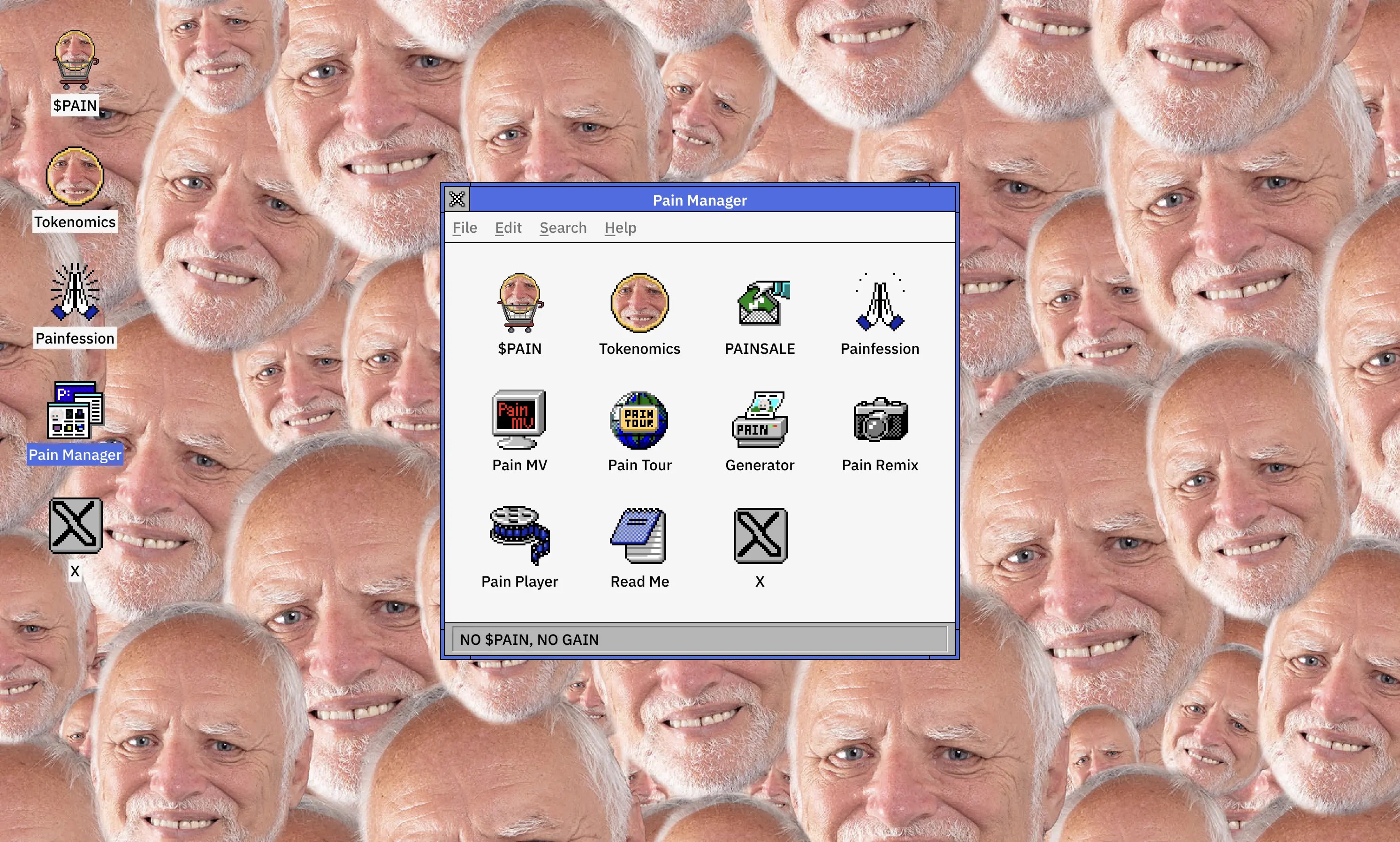Launch the Pain Player film reel icon

pos(519,536)
